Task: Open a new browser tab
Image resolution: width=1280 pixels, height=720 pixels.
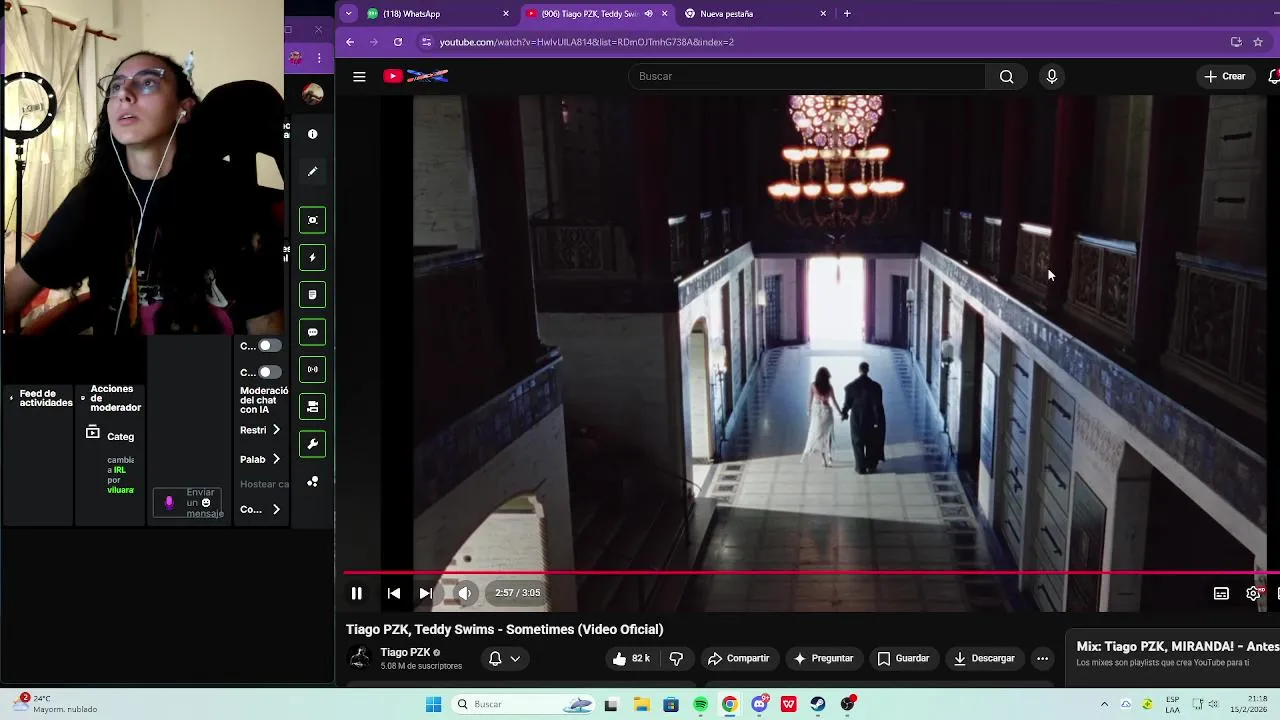Action: click(x=847, y=14)
